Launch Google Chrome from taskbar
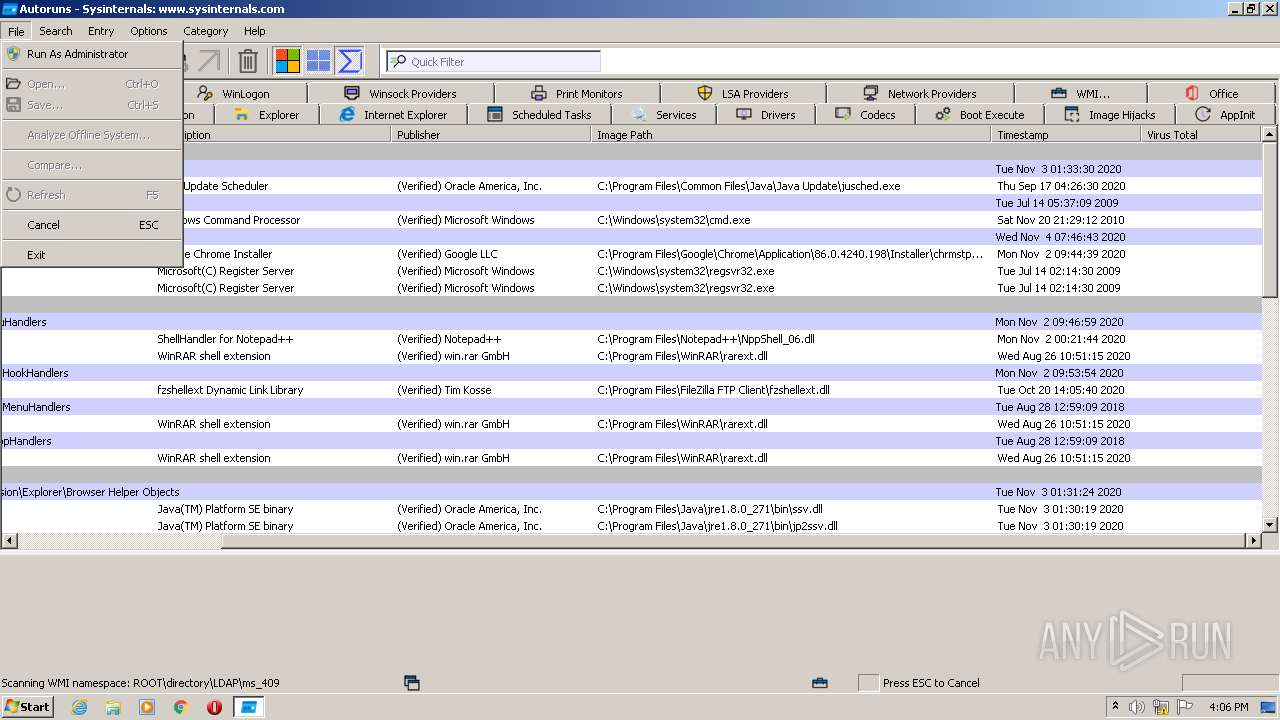Image resolution: width=1280 pixels, height=720 pixels. point(181,707)
